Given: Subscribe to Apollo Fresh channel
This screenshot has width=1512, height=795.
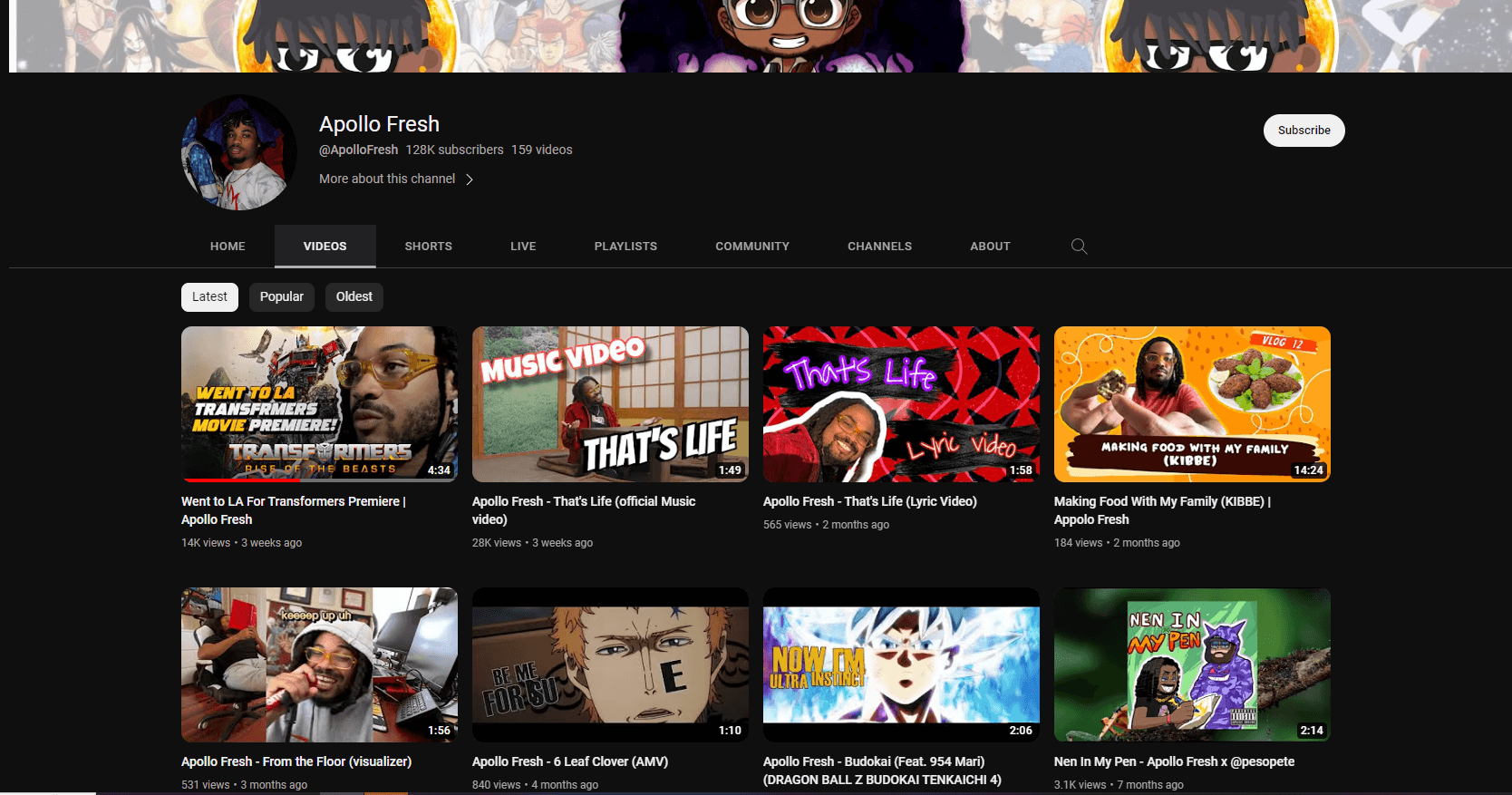Looking at the screenshot, I should pos(1304,131).
